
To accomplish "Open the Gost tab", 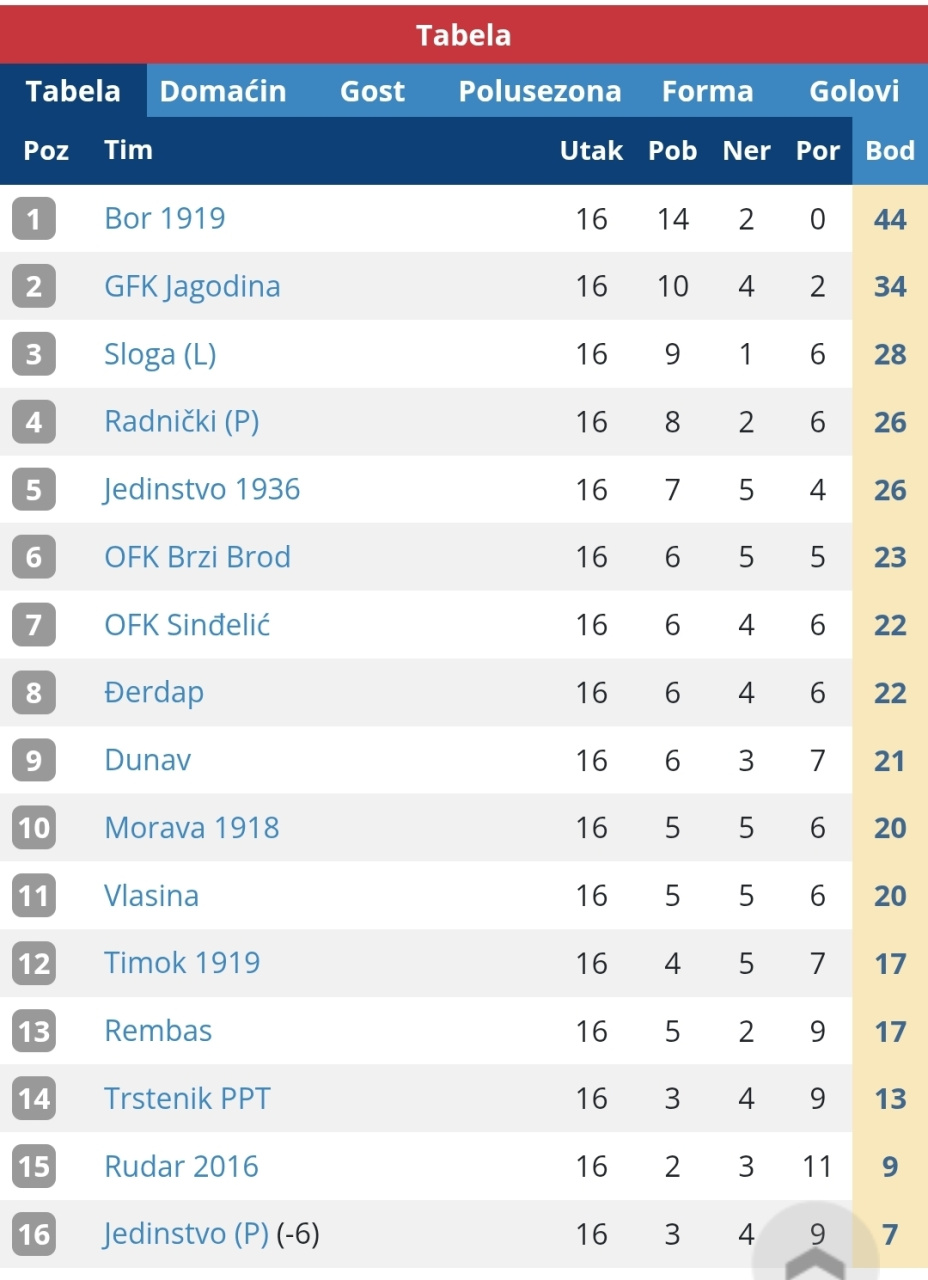I will (x=372, y=91).
